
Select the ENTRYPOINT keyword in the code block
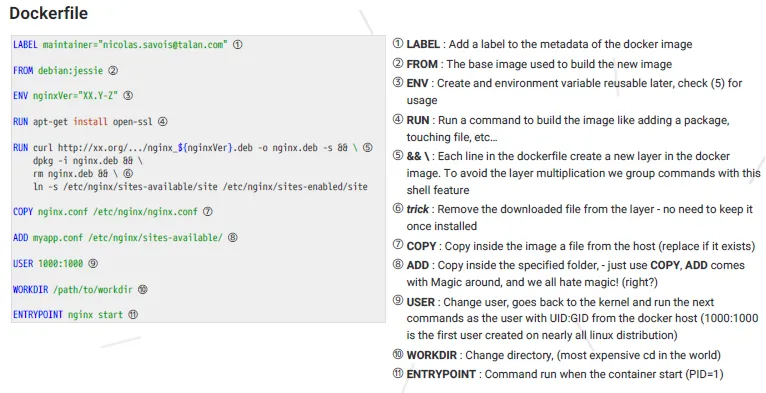(38, 315)
